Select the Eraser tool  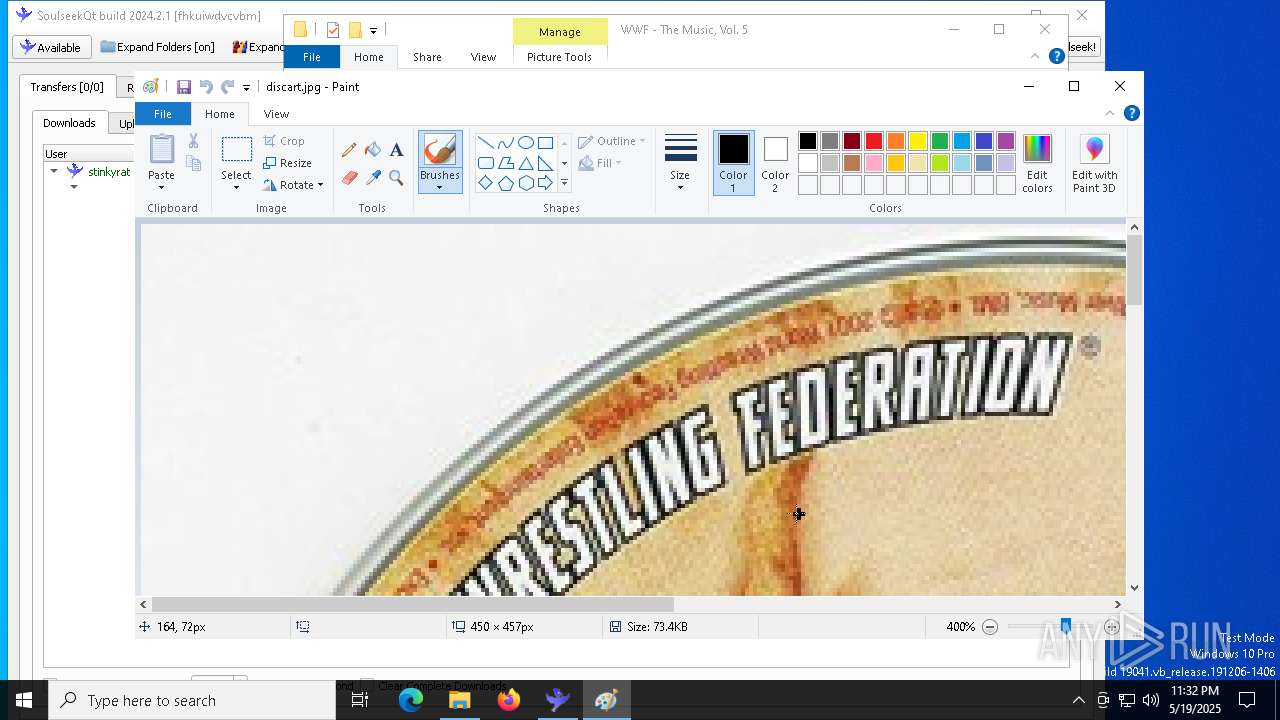[349, 178]
